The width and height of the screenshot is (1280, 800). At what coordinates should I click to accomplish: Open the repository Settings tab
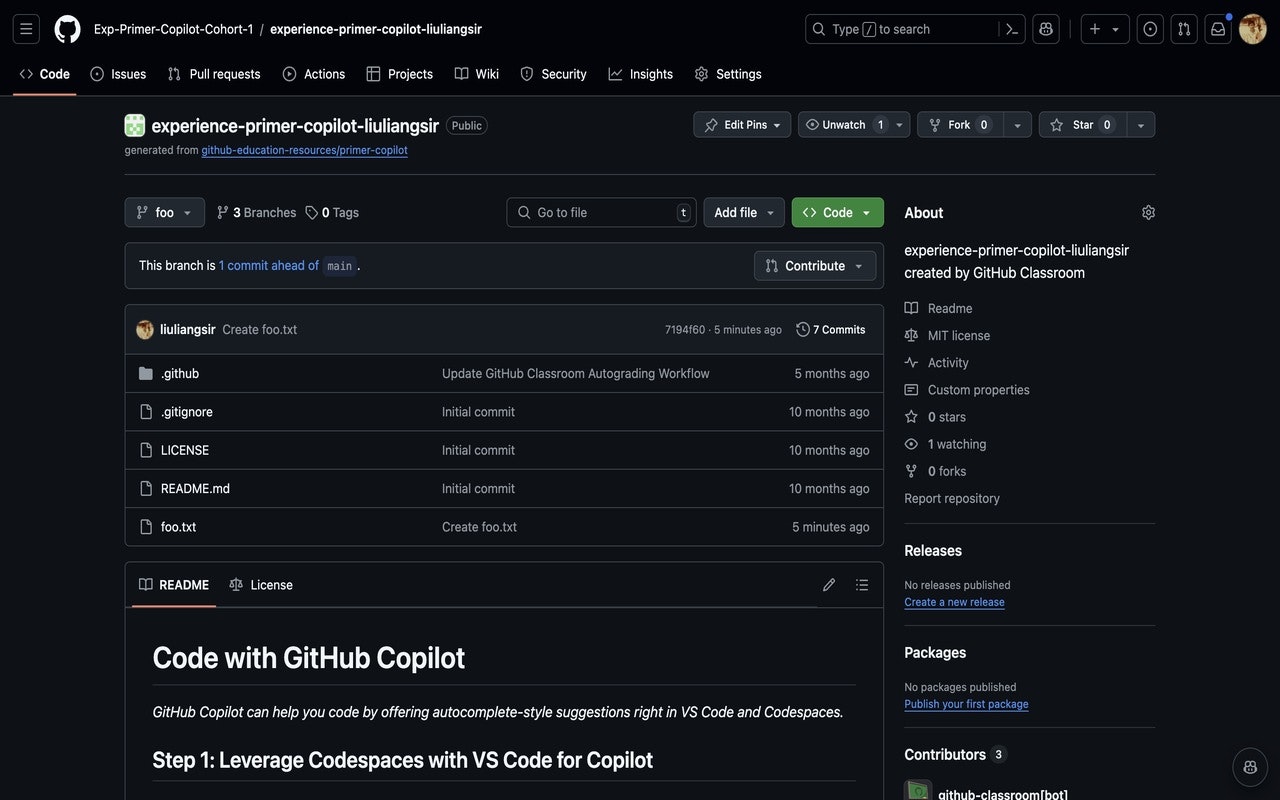tap(728, 74)
